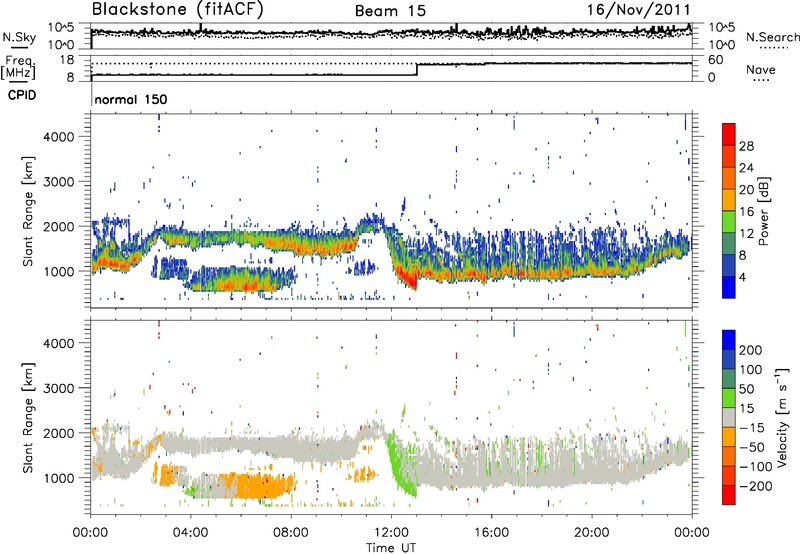Click the gray -15 to 15 Velocity segment
Screen dimensions: 800x554
[x=729, y=417]
